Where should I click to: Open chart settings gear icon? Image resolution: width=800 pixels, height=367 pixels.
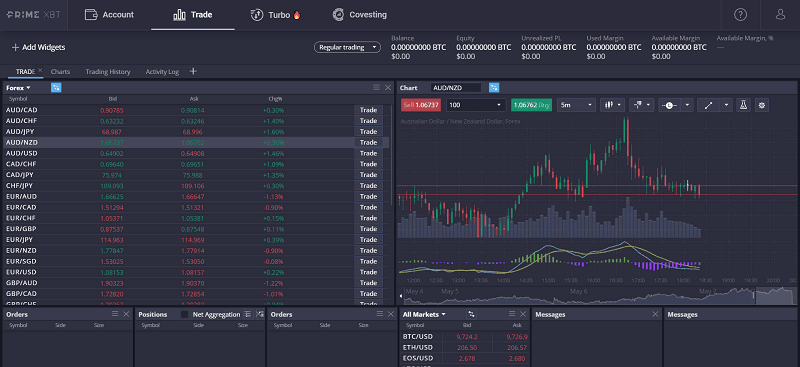762,105
